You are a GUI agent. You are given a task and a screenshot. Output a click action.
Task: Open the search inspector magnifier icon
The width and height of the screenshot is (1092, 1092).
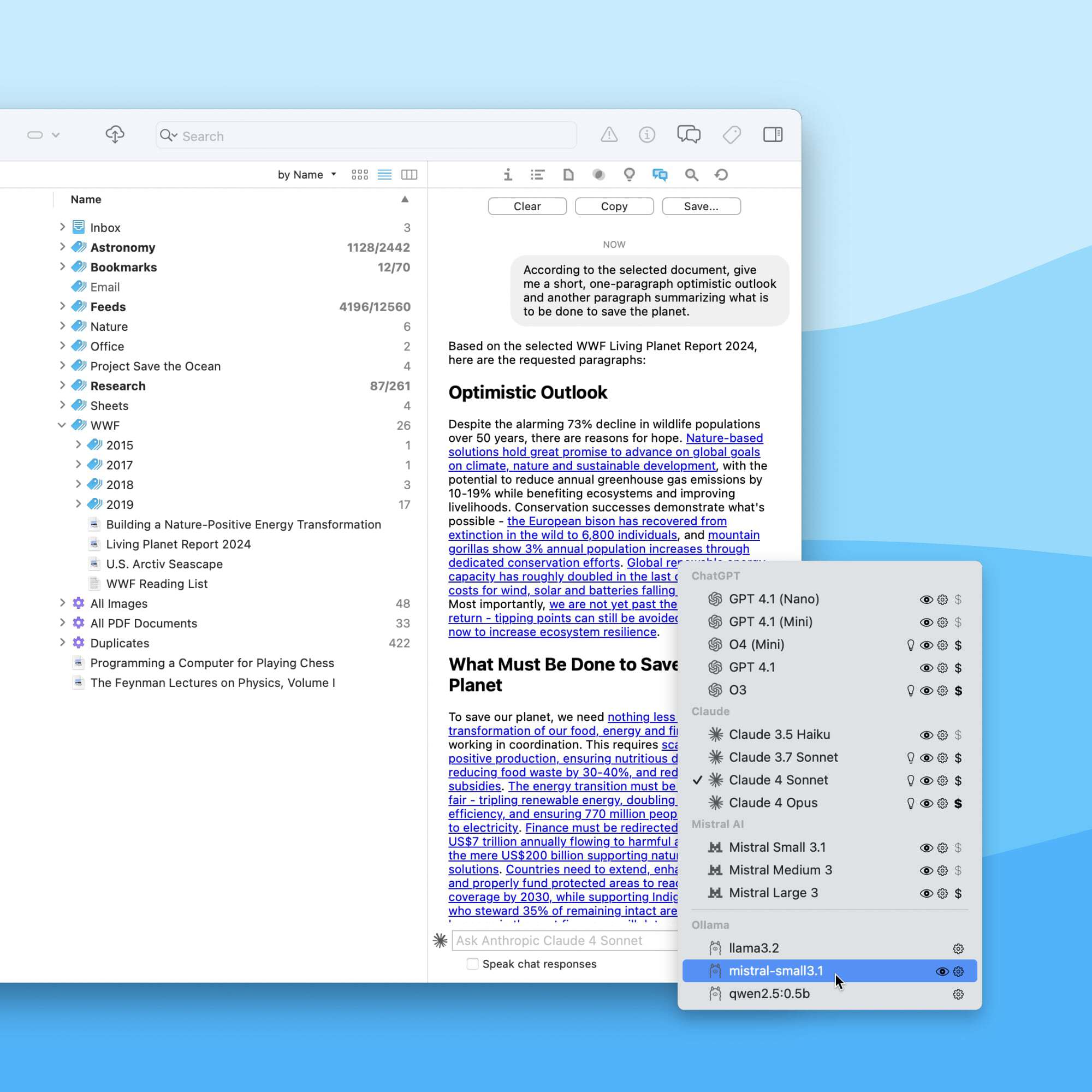click(691, 175)
